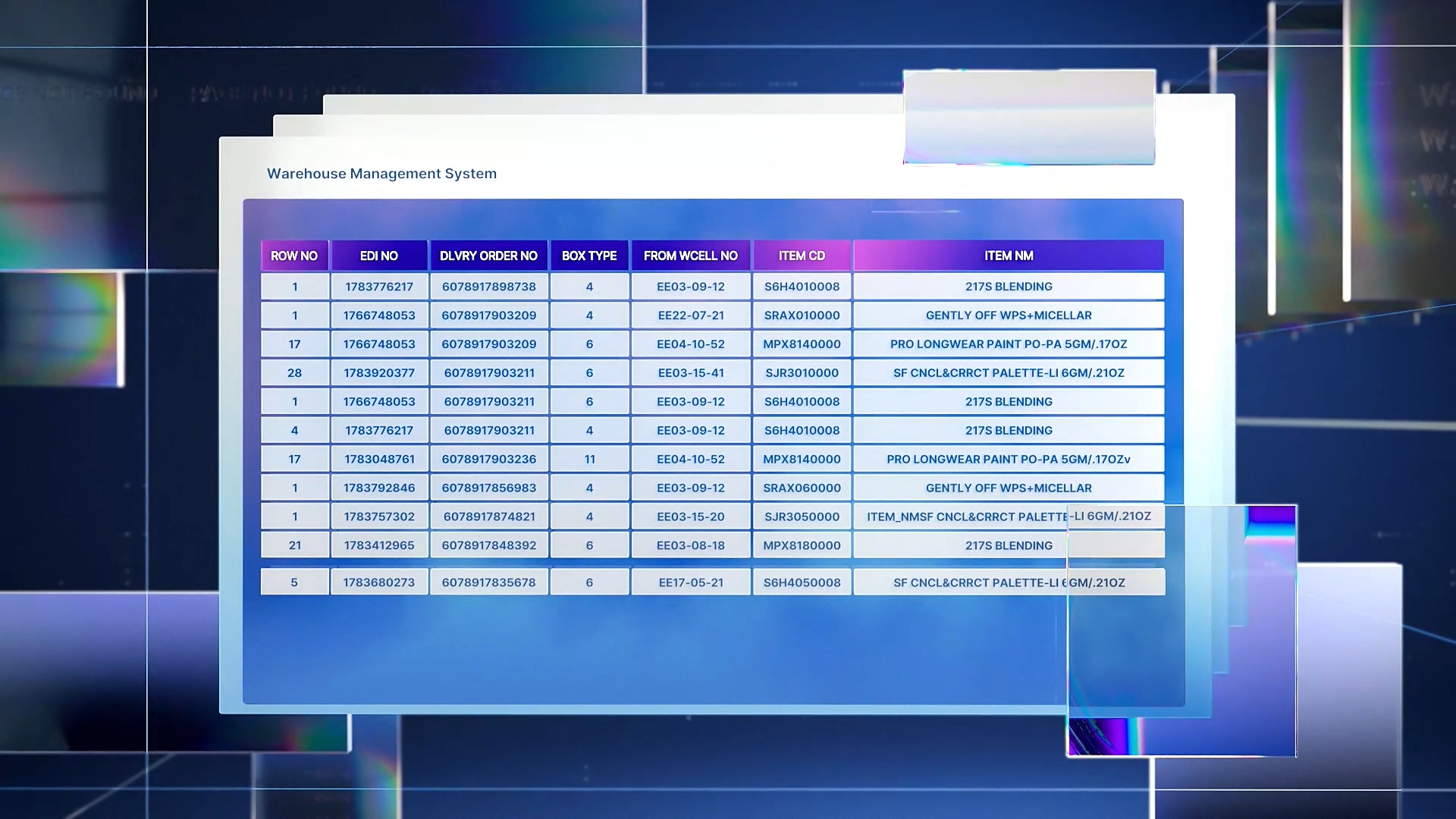Click the FROM WCELL NO column header

point(691,256)
